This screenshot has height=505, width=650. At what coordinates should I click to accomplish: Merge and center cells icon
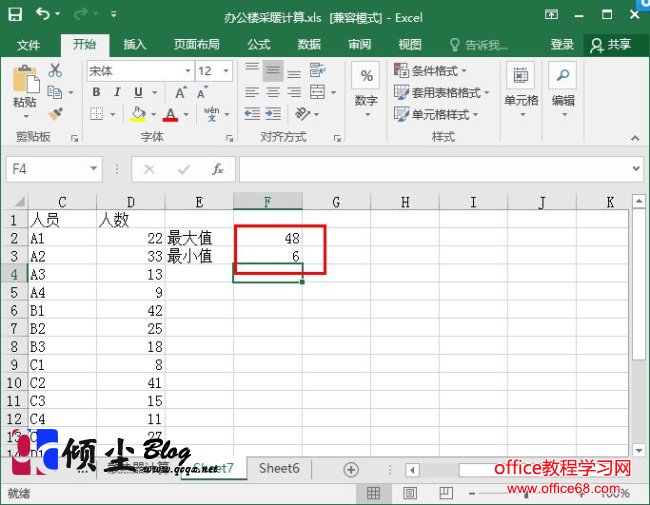pyautogui.click(x=318, y=92)
